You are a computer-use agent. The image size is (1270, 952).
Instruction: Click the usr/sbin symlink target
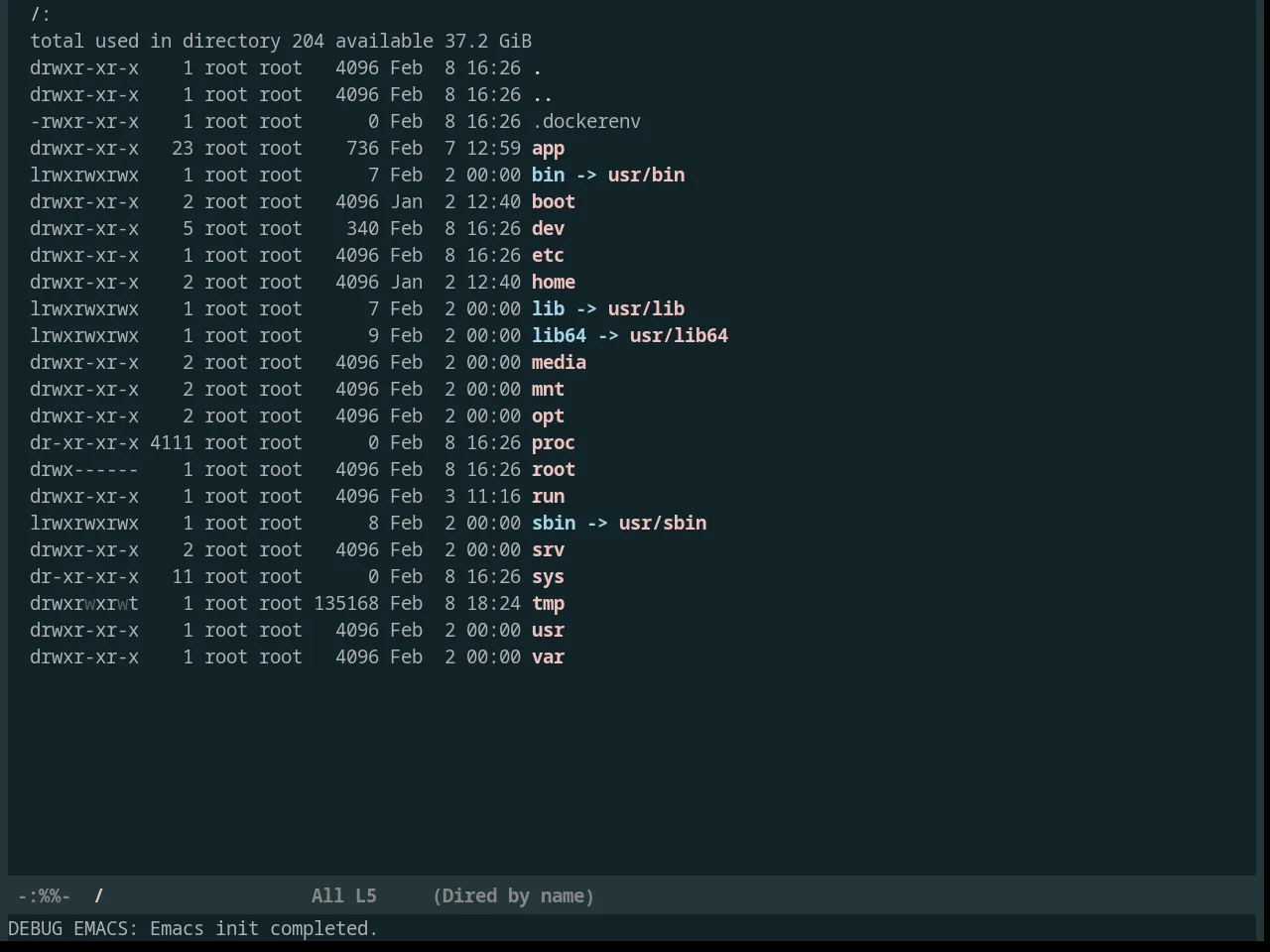(x=663, y=524)
